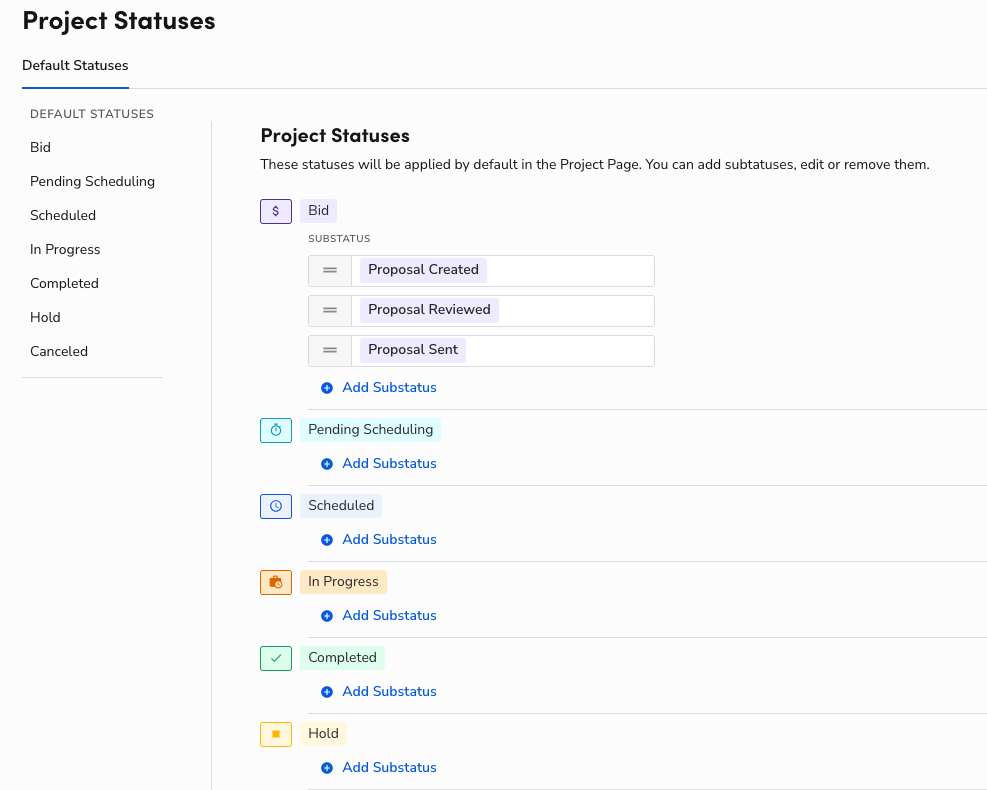
Task: Click Add Substatus under Scheduled
Action: pyautogui.click(x=389, y=539)
